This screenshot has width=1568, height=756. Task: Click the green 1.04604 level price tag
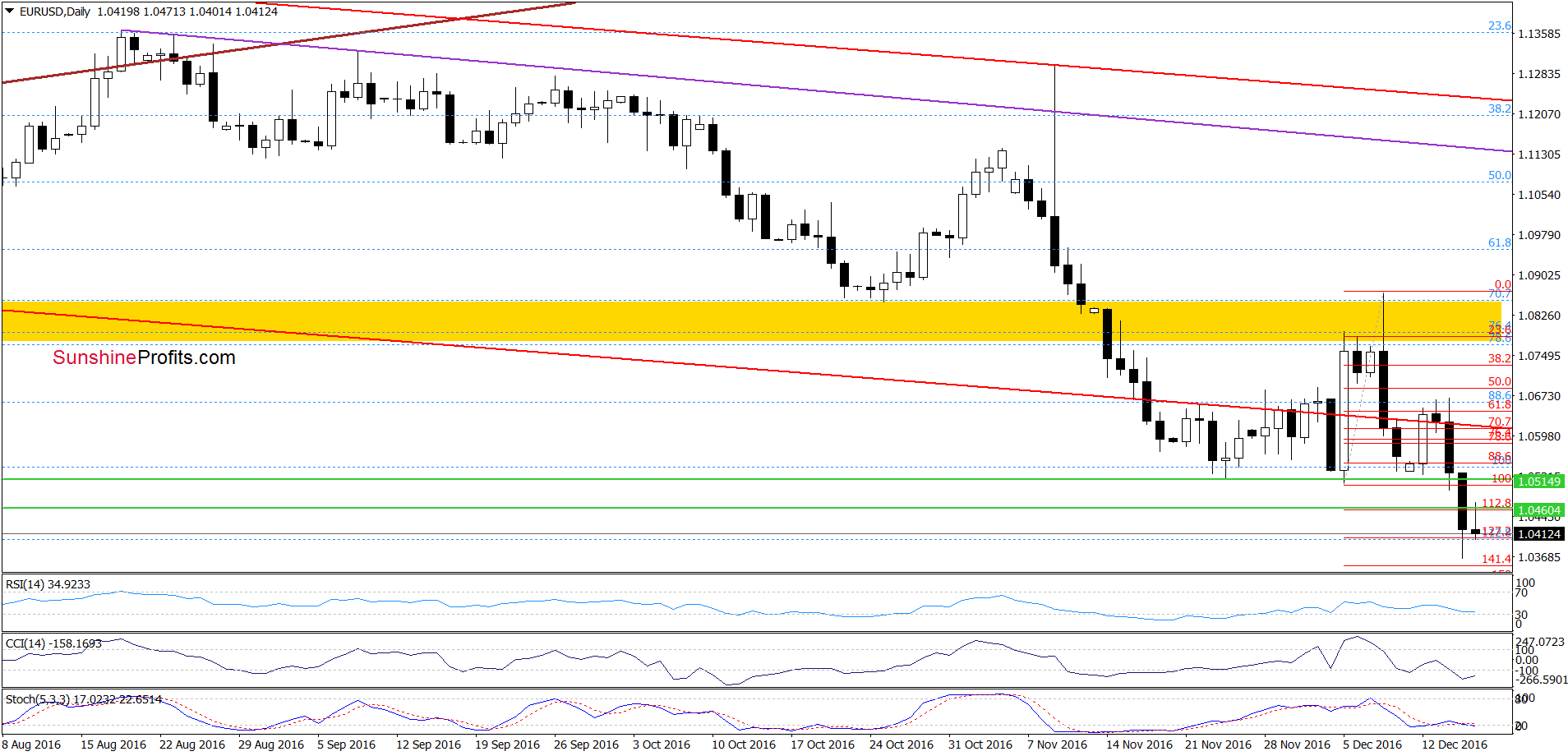pos(1539,510)
